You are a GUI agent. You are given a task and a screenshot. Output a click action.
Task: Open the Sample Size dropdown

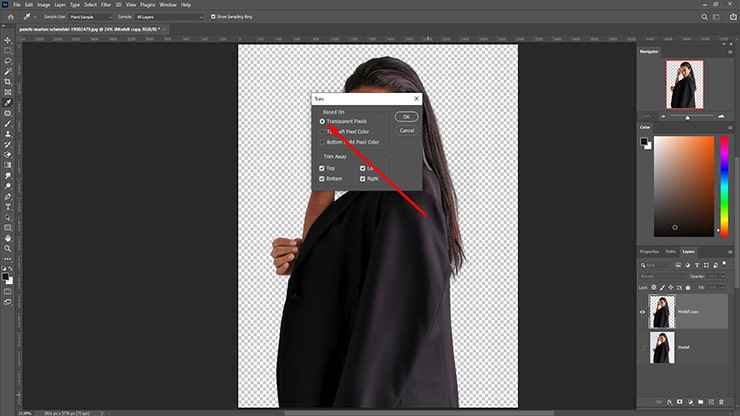91,17
